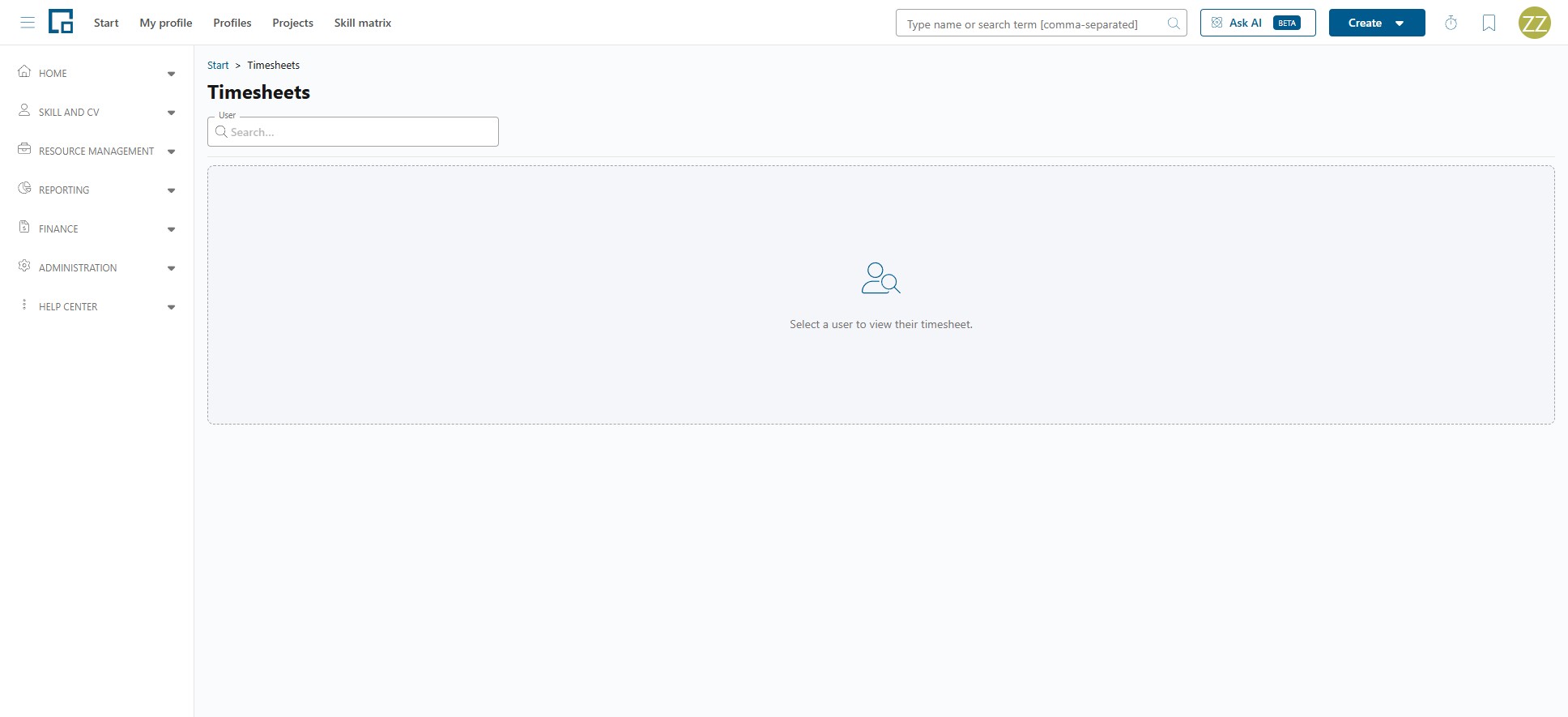Click the user search placeholder icon in empty panel
Image resolution: width=1568 pixels, height=717 pixels.
[881, 278]
